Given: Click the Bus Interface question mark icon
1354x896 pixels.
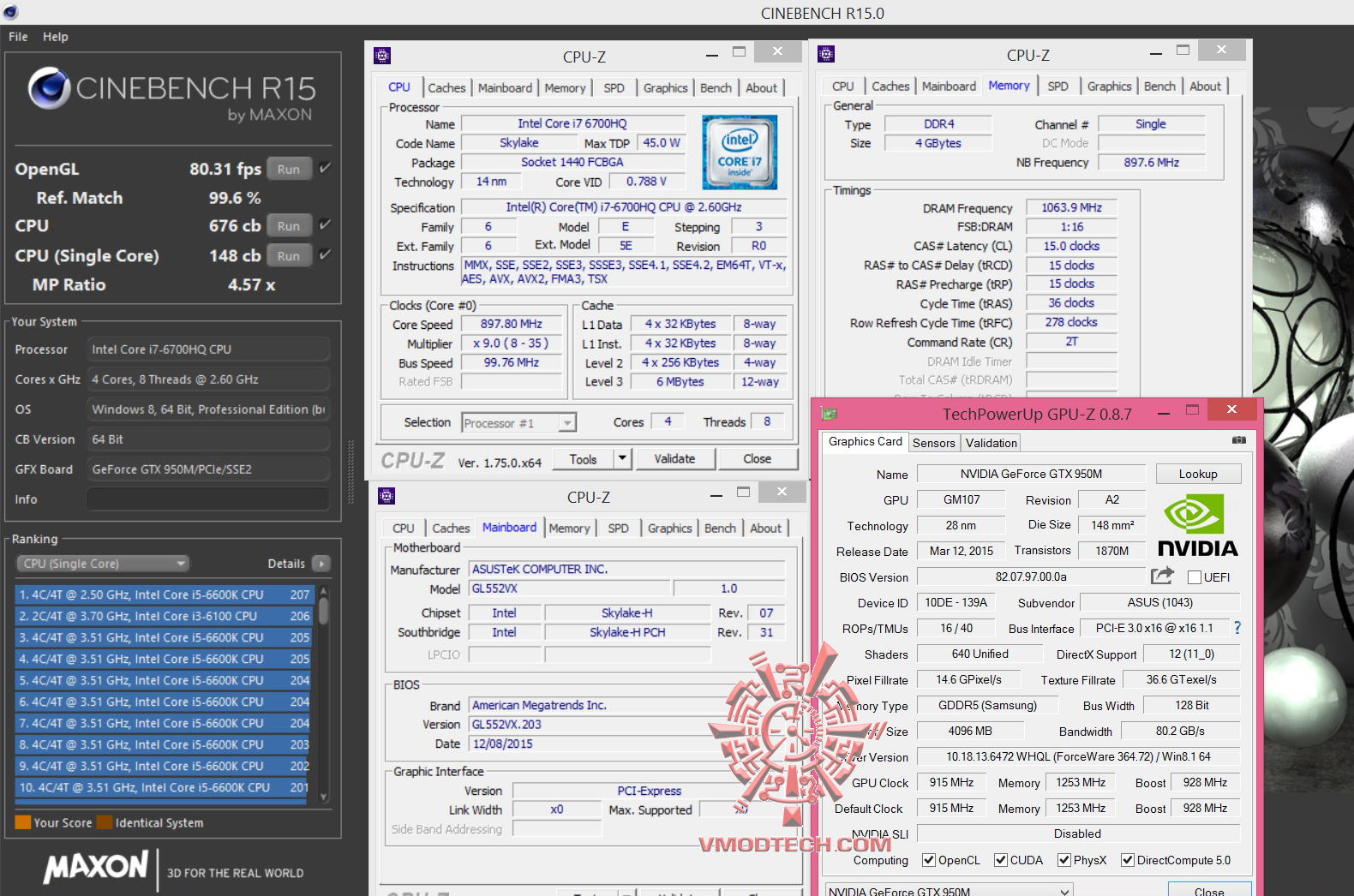Looking at the screenshot, I should pyautogui.click(x=1237, y=628).
